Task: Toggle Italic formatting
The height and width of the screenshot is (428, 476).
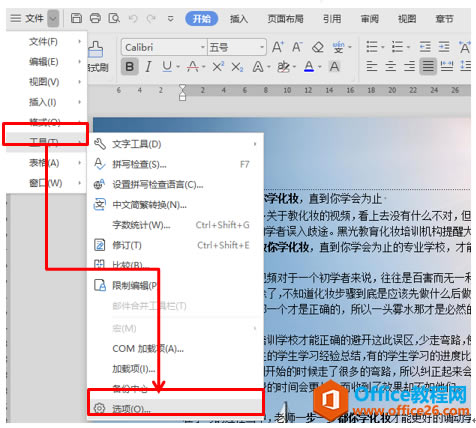Action: [149, 67]
